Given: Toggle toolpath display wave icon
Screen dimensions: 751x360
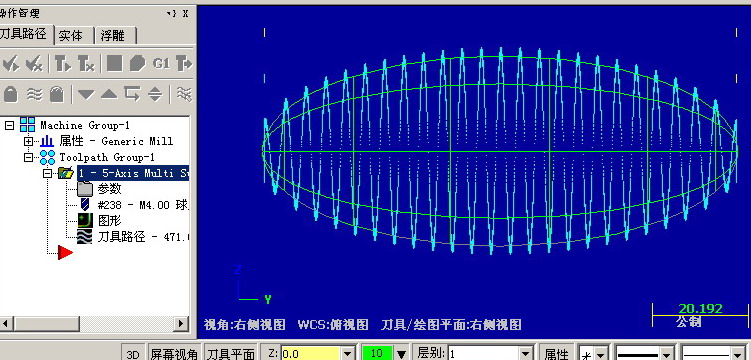Looking at the screenshot, I should point(34,94).
